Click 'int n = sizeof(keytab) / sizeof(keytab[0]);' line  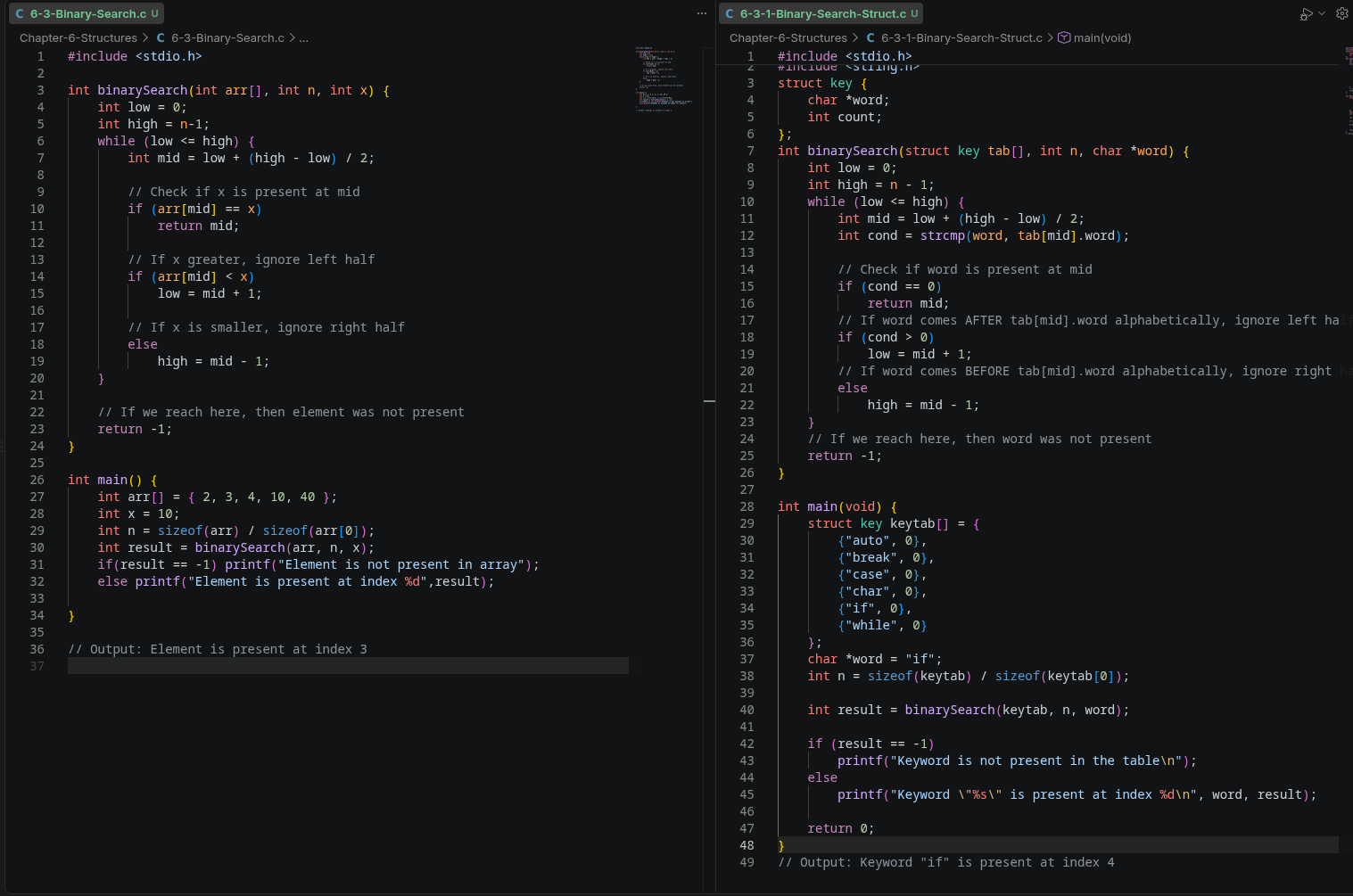click(x=969, y=676)
